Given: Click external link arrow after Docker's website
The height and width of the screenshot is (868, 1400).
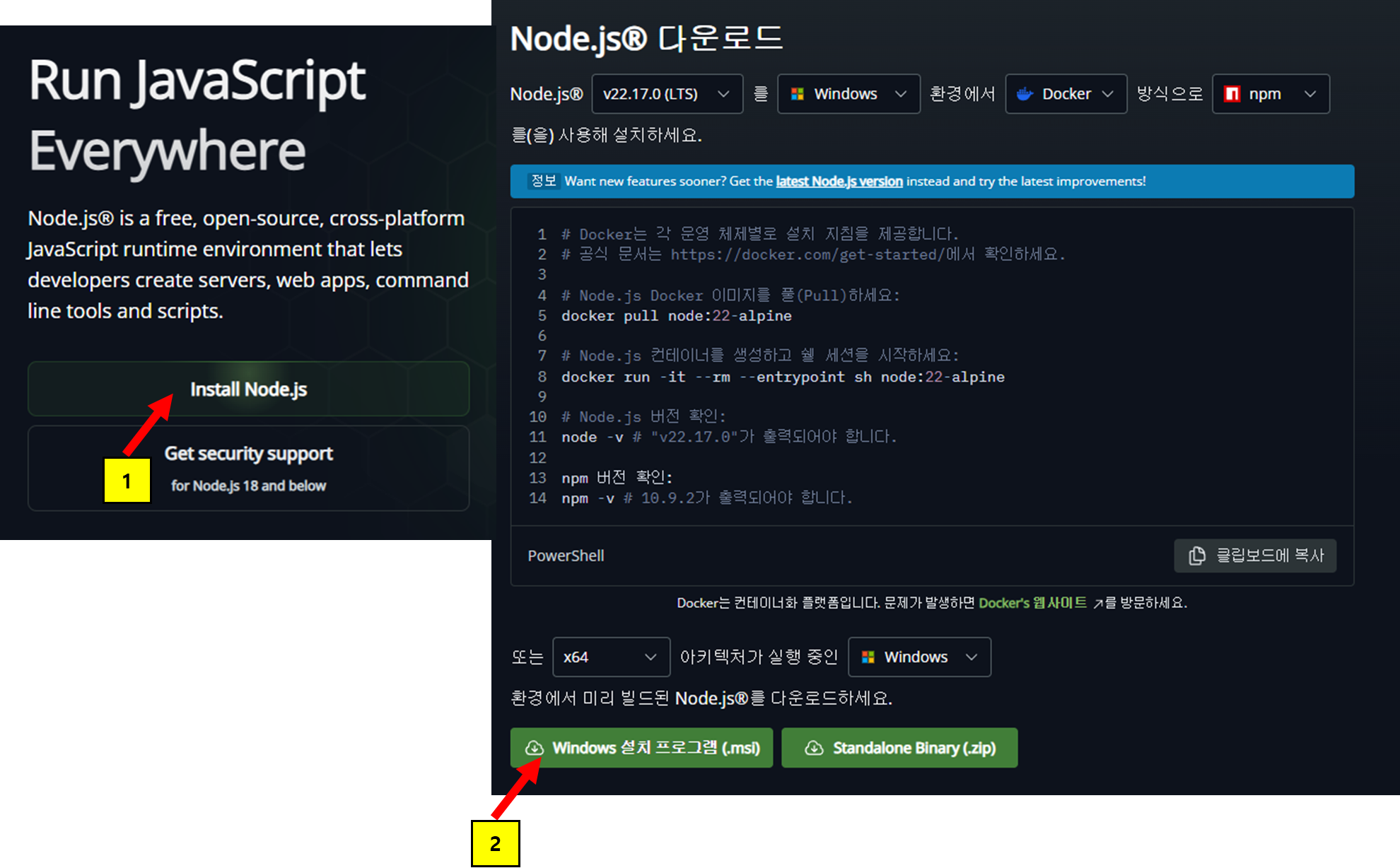Looking at the screenshot, I should 1098,604.
